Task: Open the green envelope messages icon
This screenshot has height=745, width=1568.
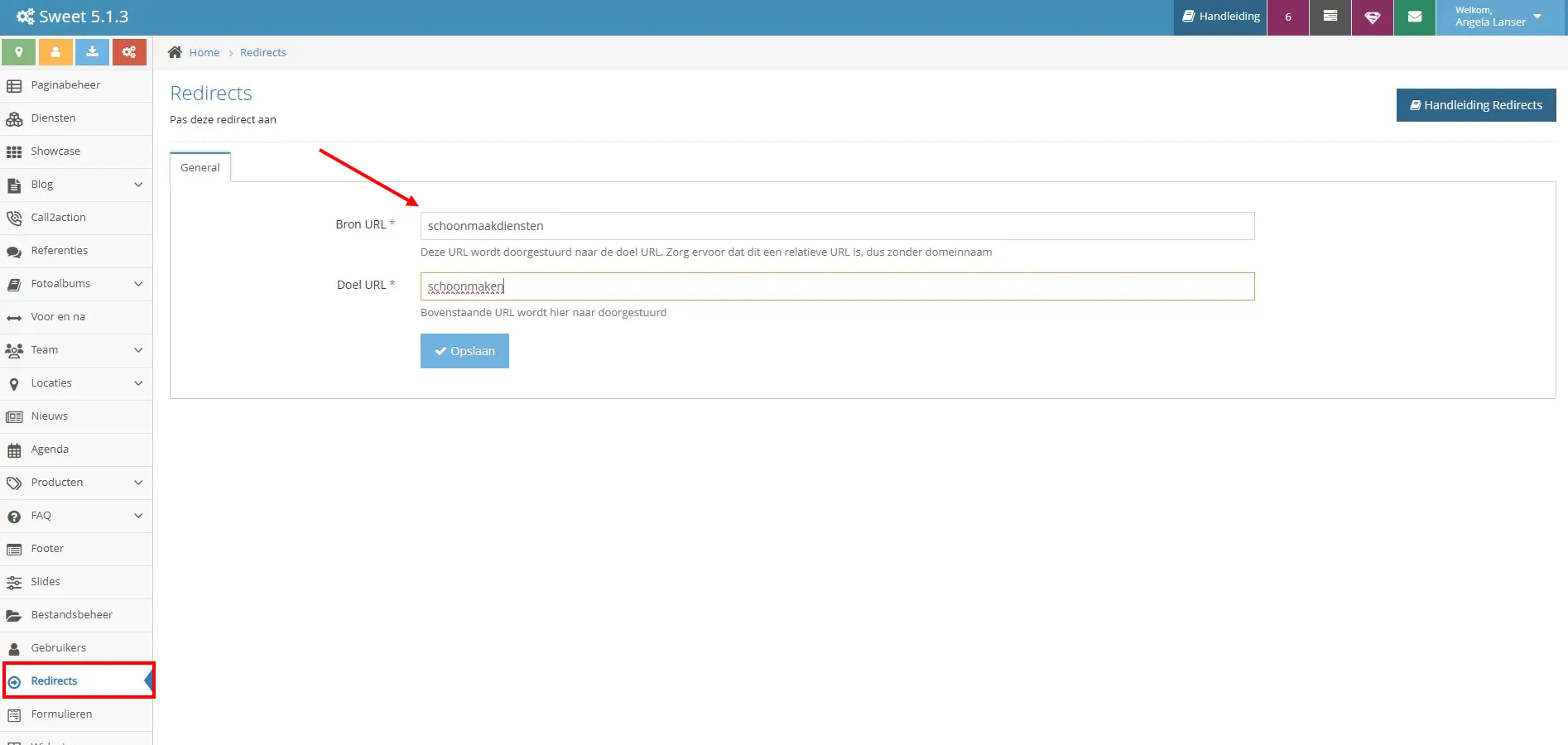Action: click(1415, 17)
